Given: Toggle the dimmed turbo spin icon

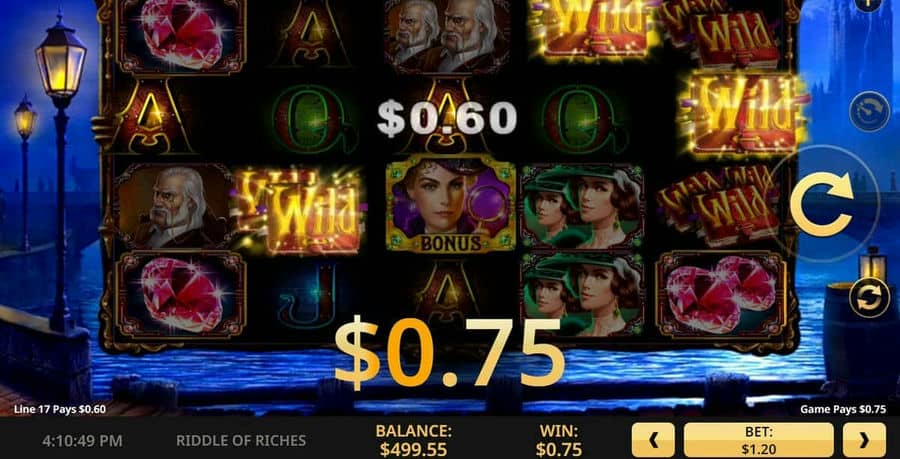Looking at the screenshot, I should click(x=869, y=111).
